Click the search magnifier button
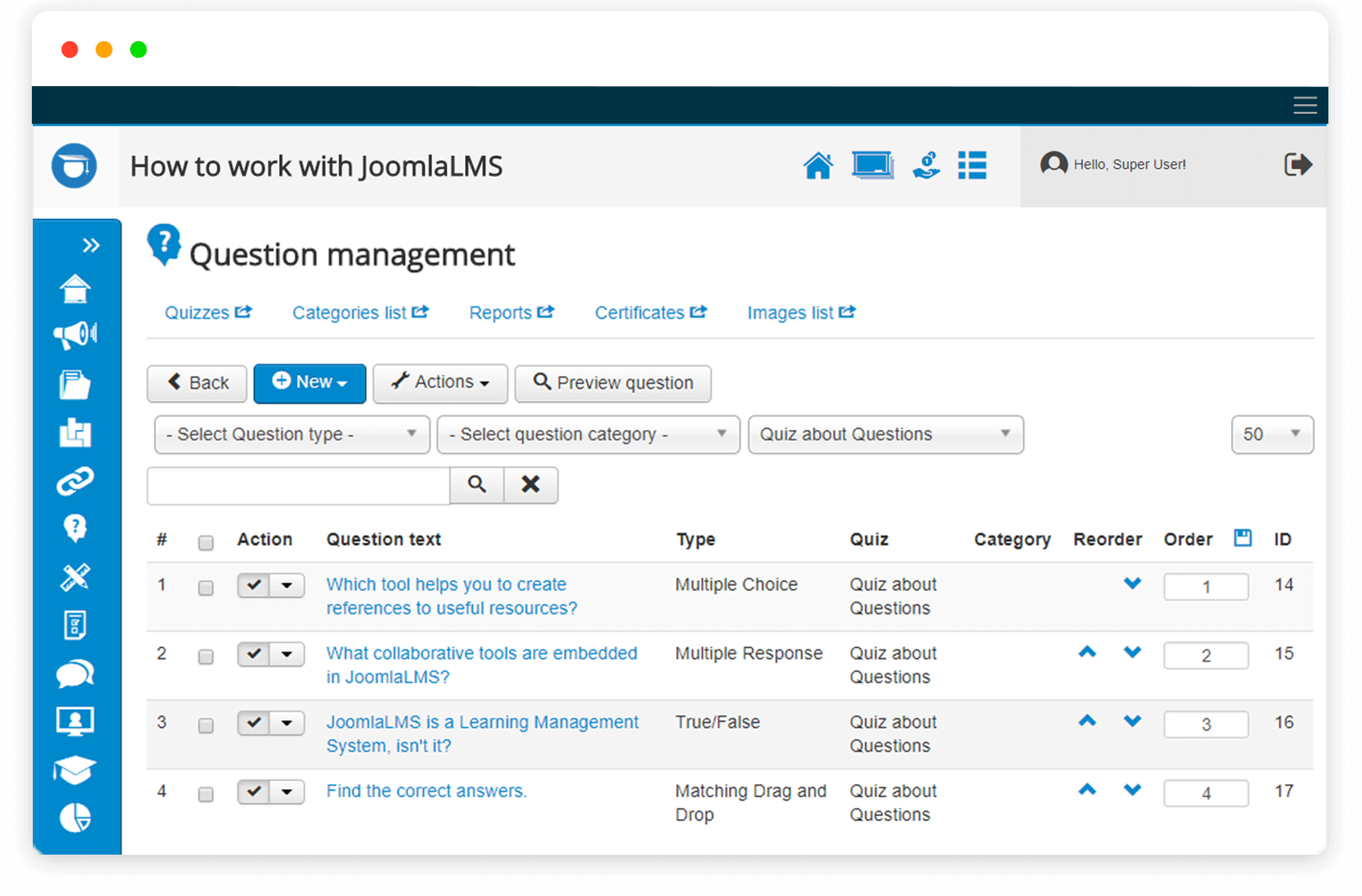Screen dimensions: 1362x896 476,485
